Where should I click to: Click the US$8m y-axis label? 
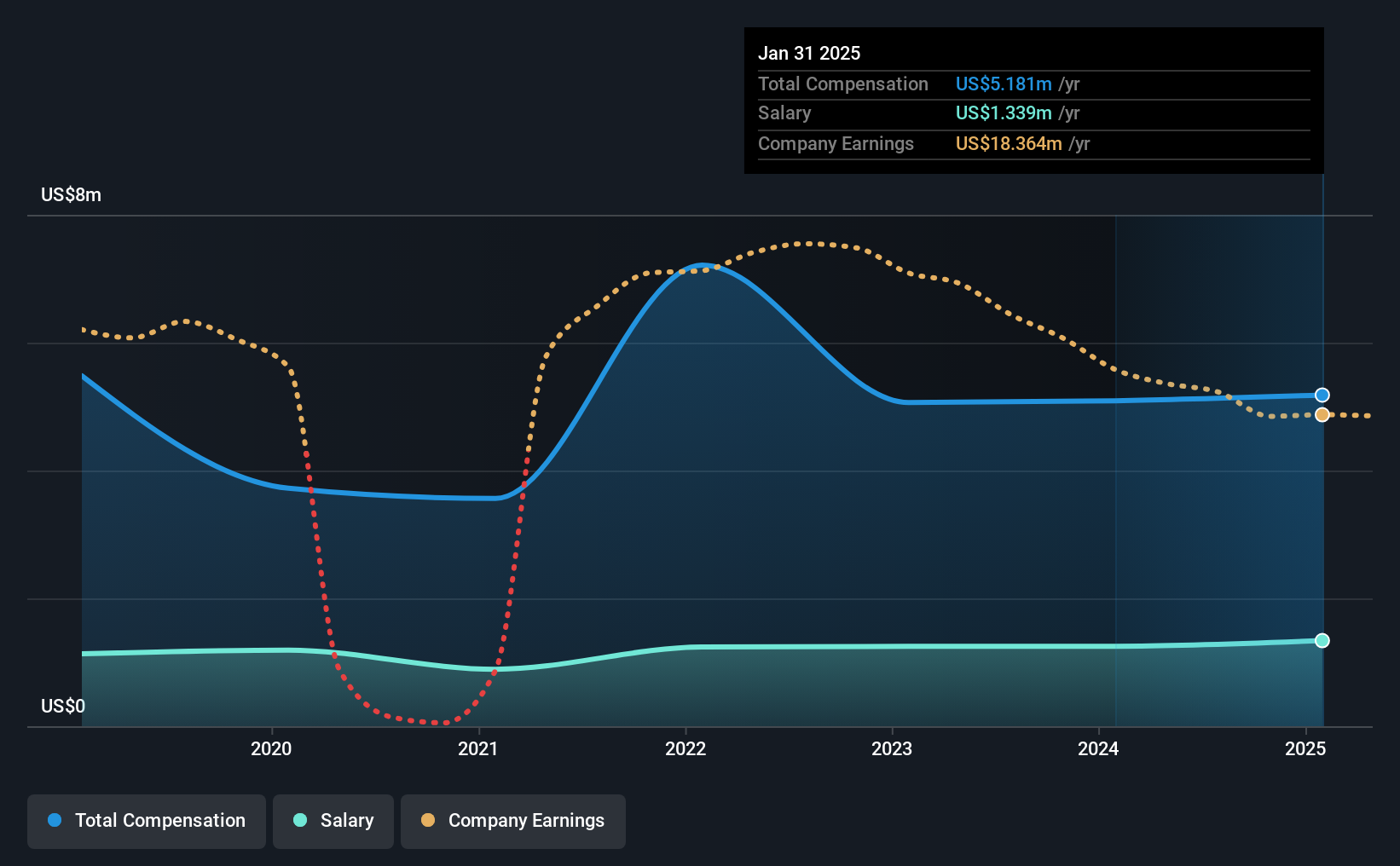pos(71,195)
